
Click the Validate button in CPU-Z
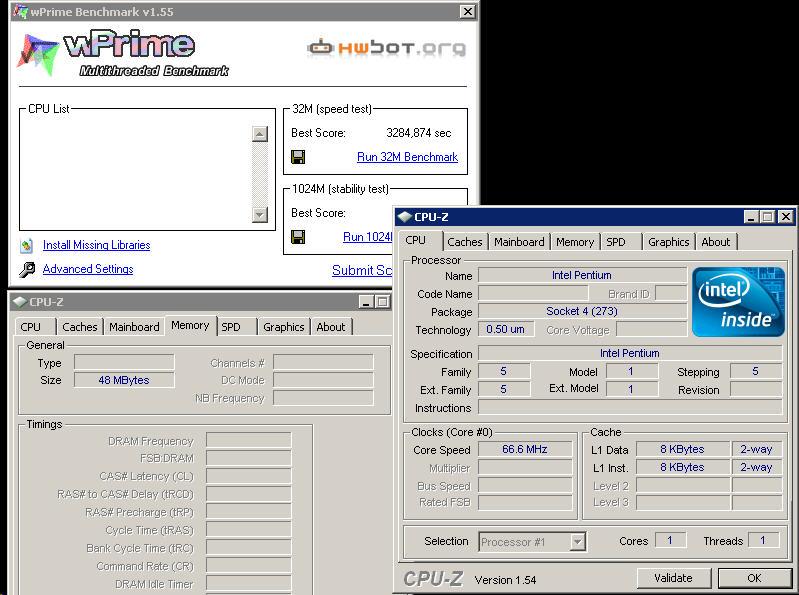click(674, 578)
